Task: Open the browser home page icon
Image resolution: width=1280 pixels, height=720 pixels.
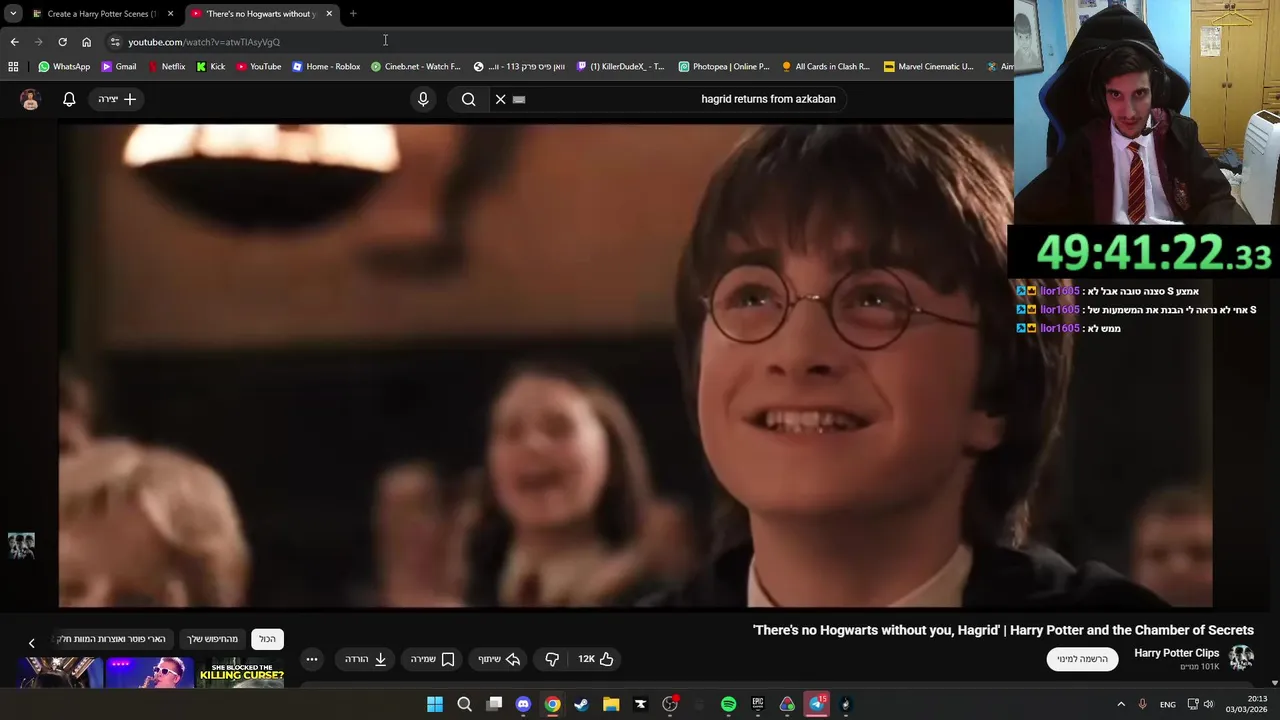Action: (x=86, y=42)
